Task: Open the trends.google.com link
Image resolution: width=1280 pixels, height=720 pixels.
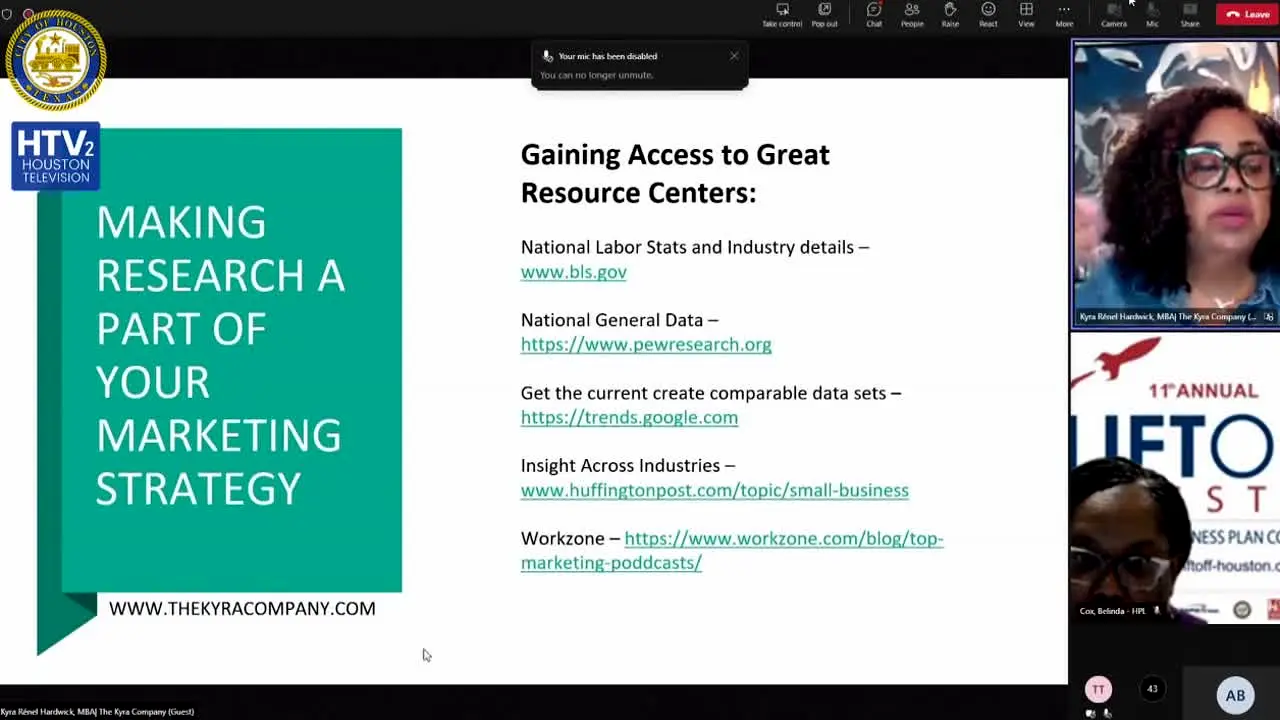Action: click(629, 418)
